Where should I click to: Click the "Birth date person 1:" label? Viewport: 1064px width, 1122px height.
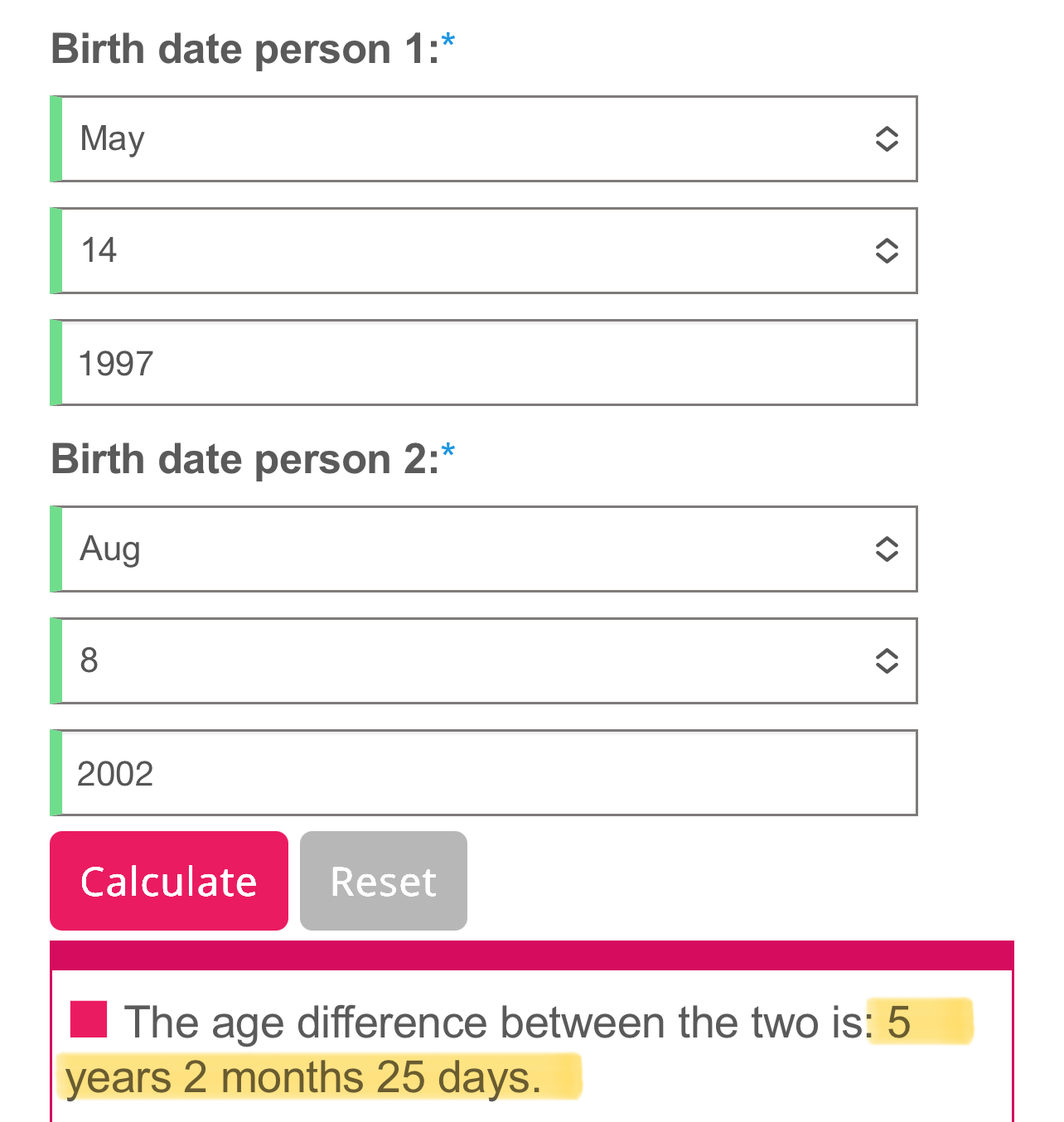pyautogui.click(x=245, y=49)
